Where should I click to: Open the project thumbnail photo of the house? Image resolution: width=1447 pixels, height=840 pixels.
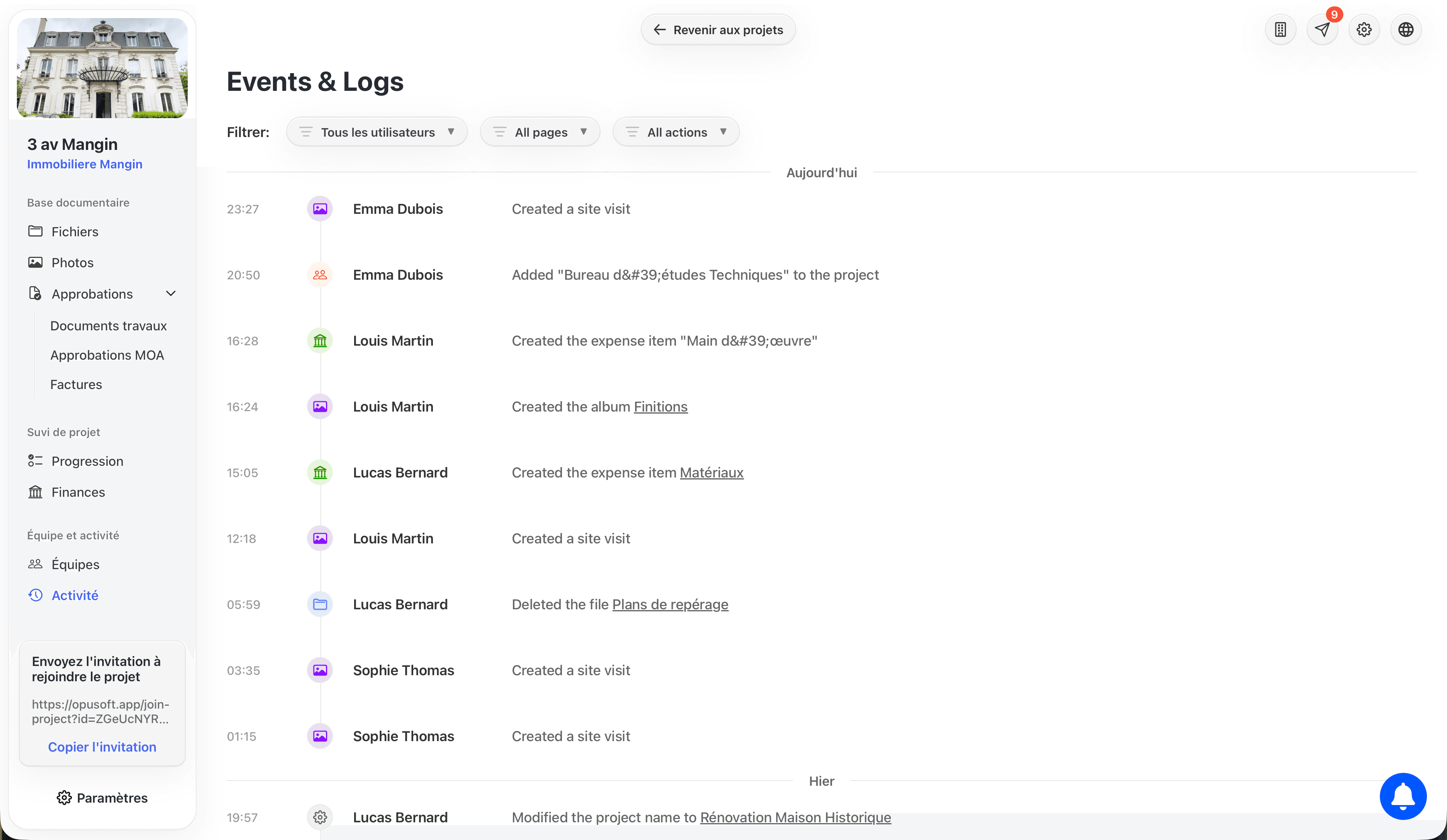point(102,68)
